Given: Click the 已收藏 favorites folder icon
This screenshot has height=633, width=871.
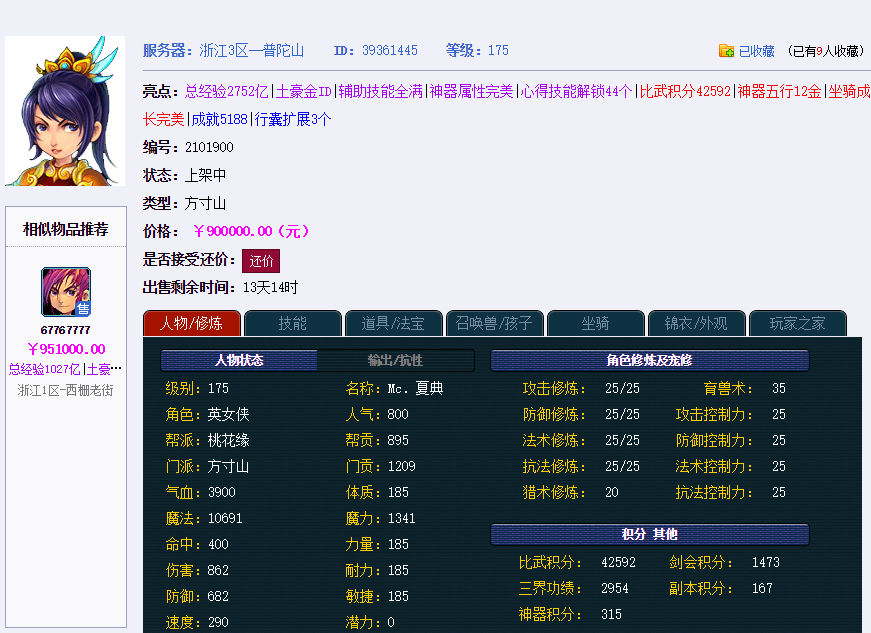Looking at the screenshot, I should (x=726, y=51).
